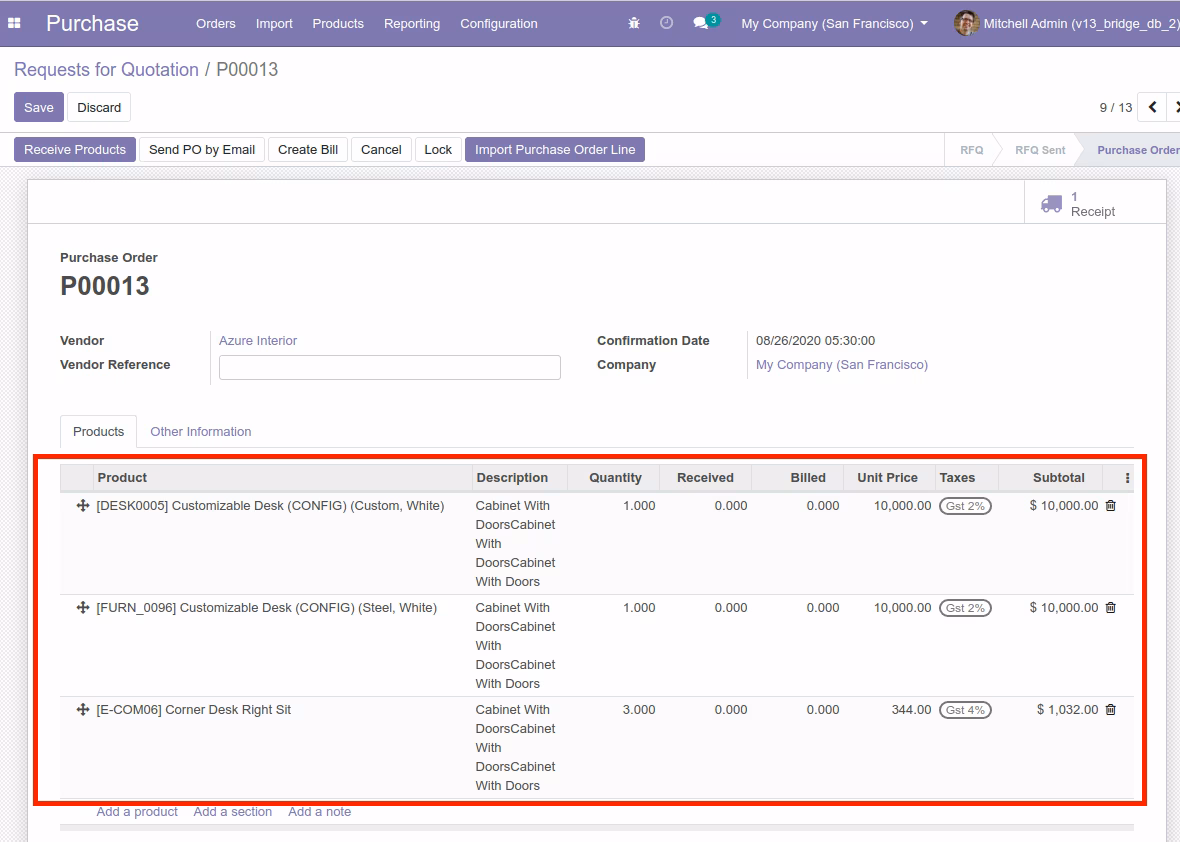Click Gst 2% tag on DESK0005 row
The height and width of the screenshot is (842, 1180).
pyautogui.click(x=965, y=506)
